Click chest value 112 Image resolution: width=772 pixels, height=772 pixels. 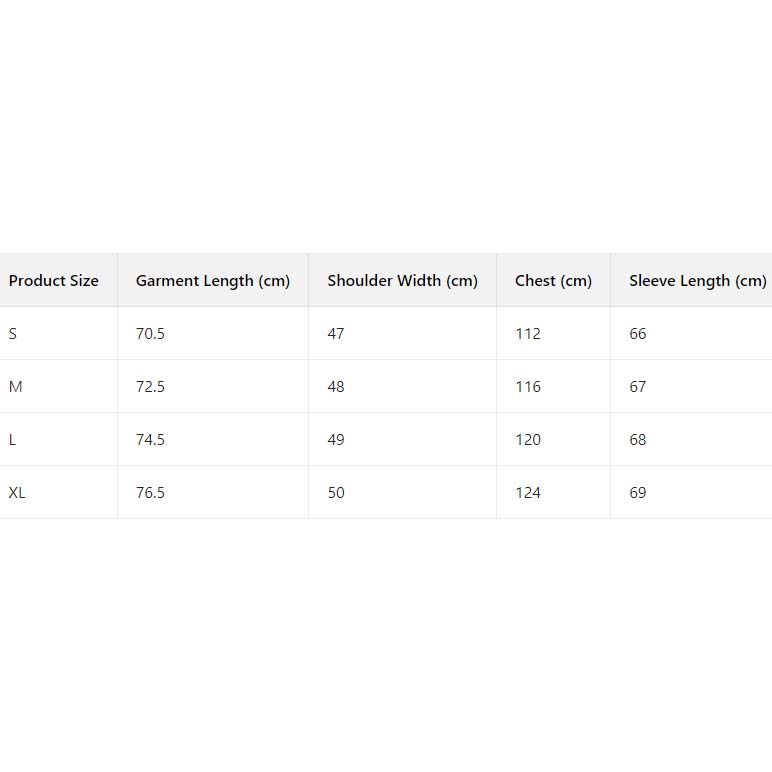528,334
